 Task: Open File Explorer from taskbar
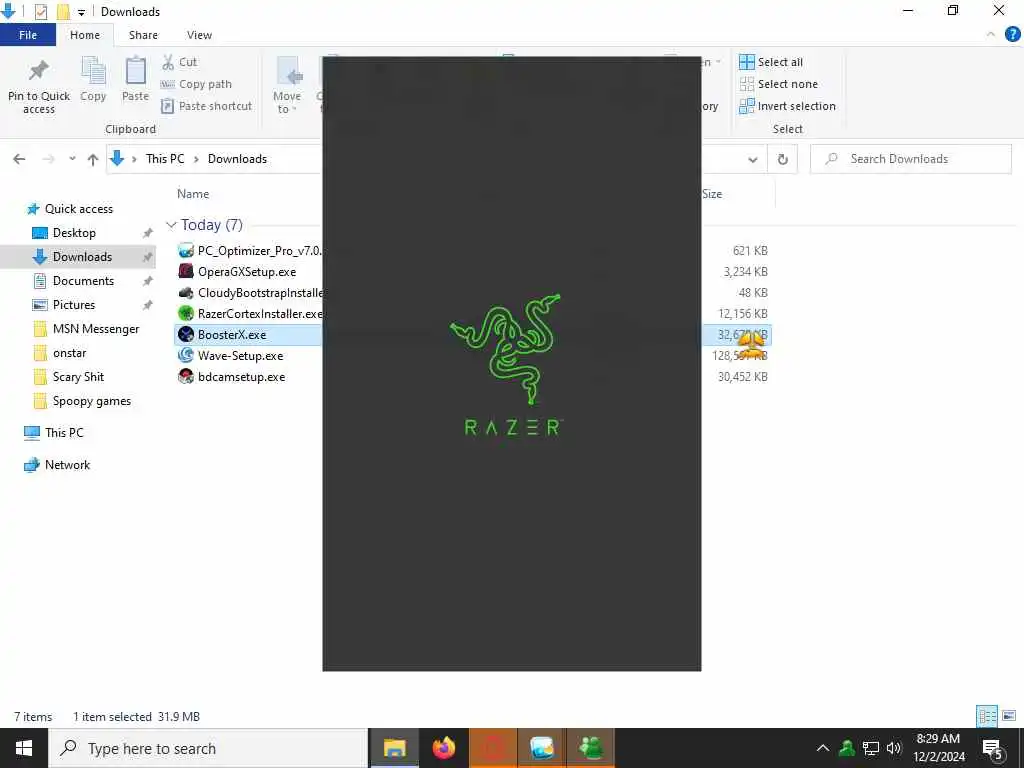[394, 748]
